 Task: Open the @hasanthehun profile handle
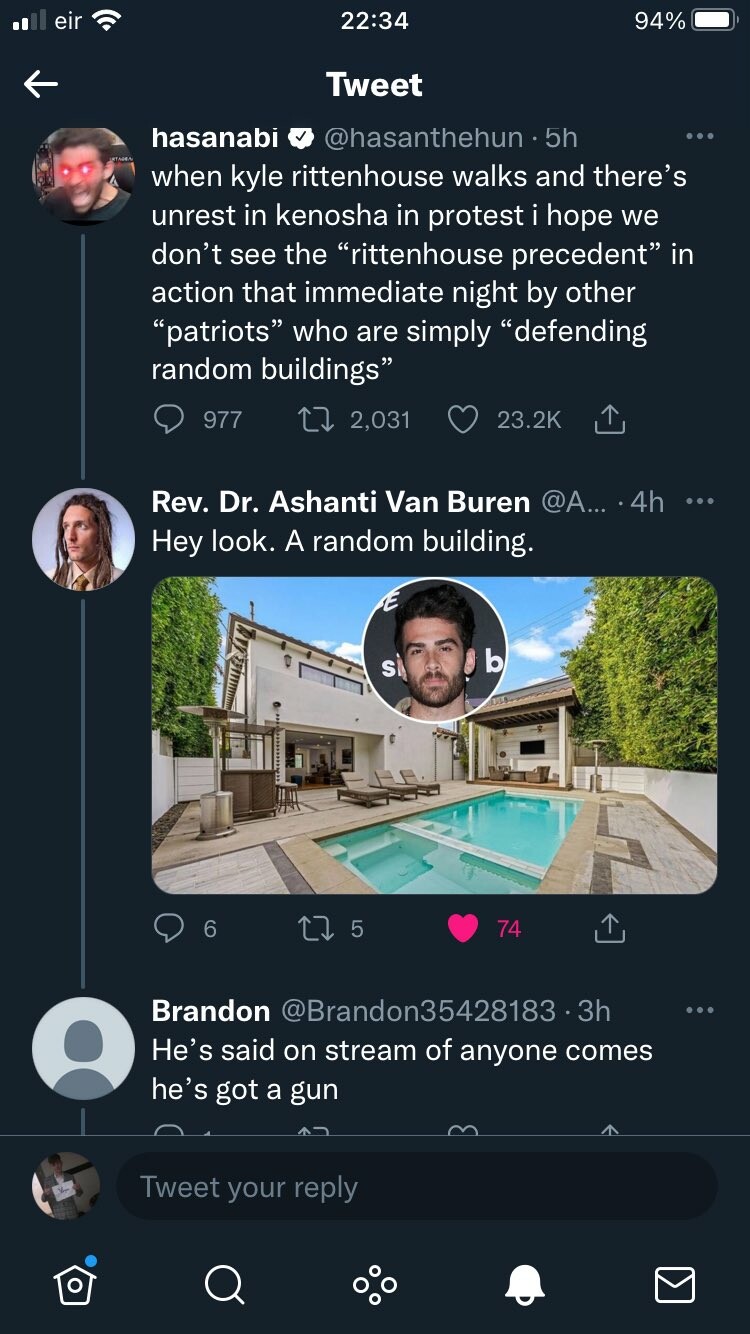point(423,137)
